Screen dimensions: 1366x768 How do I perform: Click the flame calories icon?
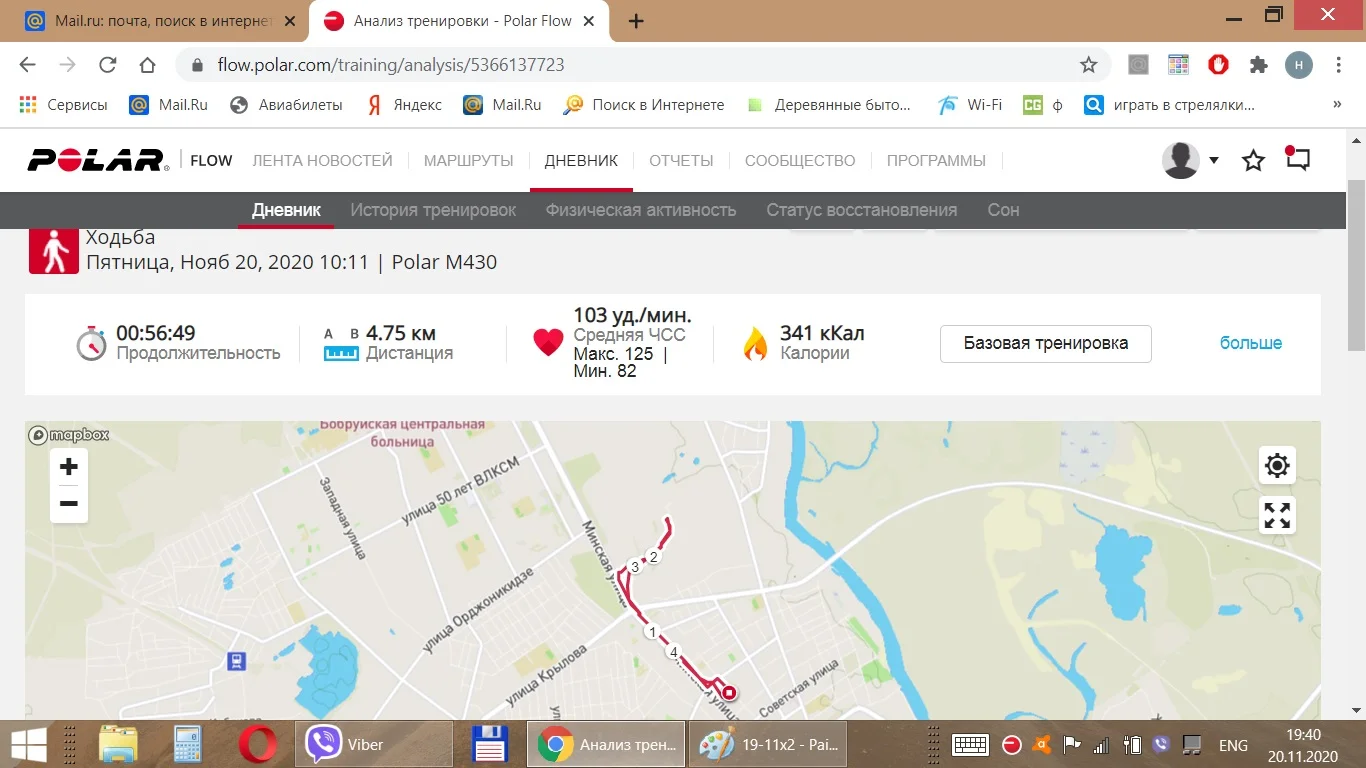pos(755,343)
